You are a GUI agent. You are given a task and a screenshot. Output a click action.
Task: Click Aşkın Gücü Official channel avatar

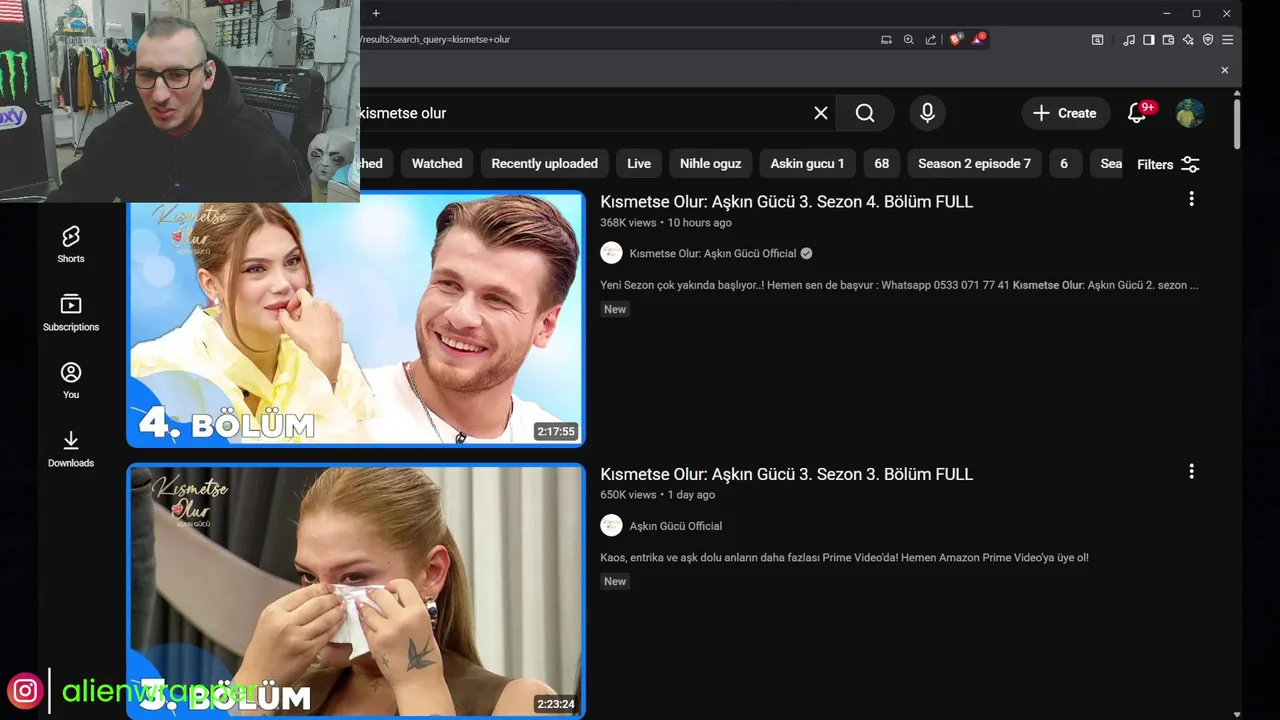(x=611, y=525)
